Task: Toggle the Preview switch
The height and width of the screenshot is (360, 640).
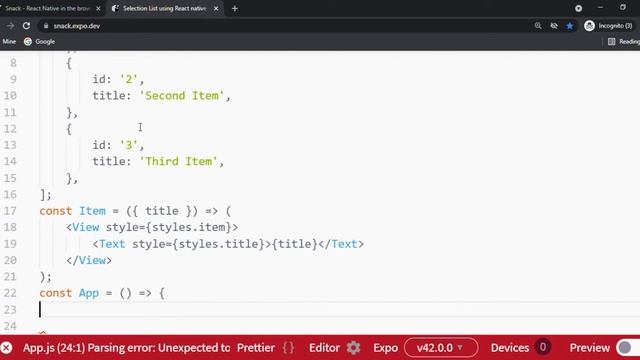Action: coord(628,348)
